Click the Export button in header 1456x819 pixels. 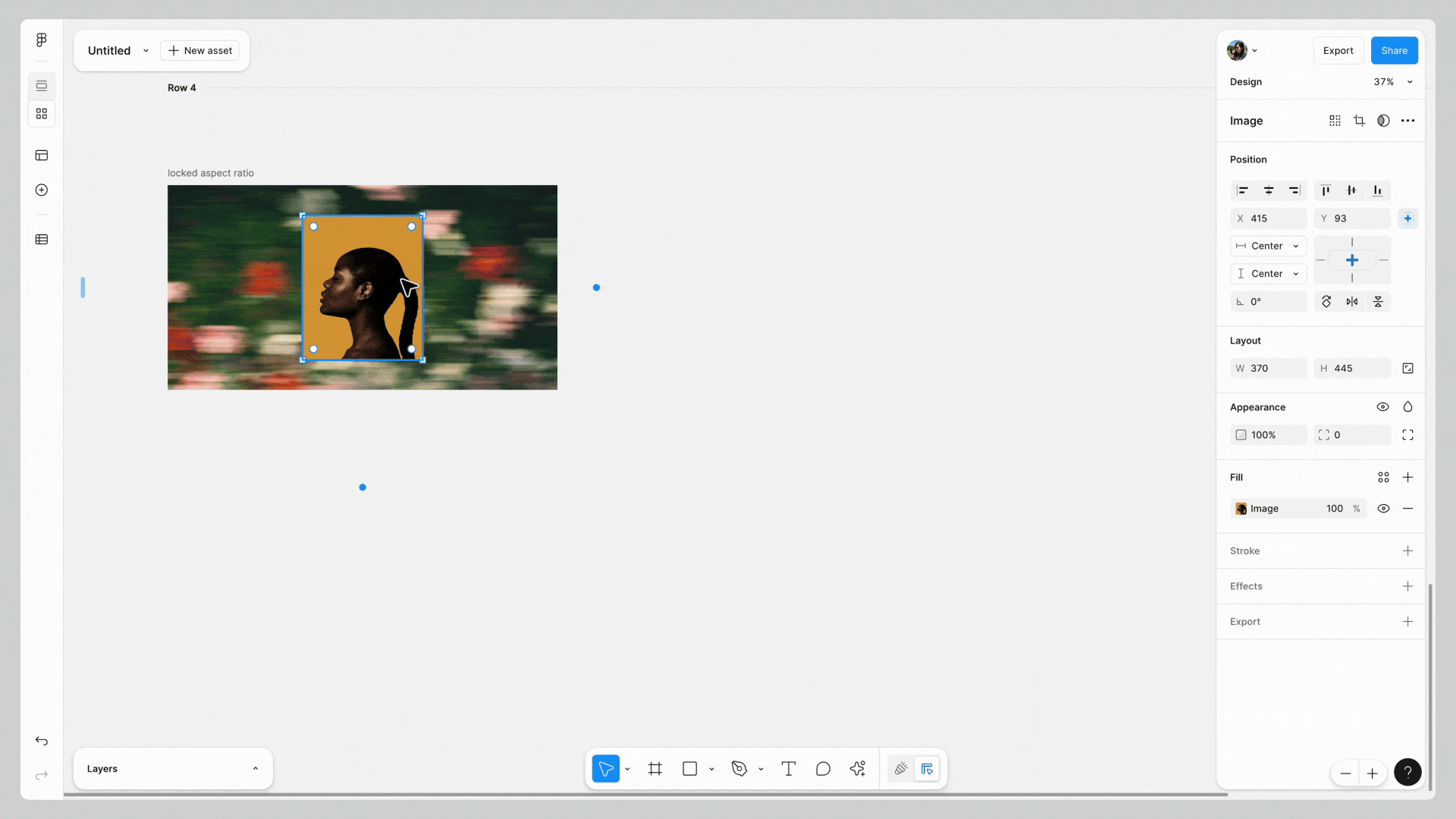click(x=1338, y=51)
